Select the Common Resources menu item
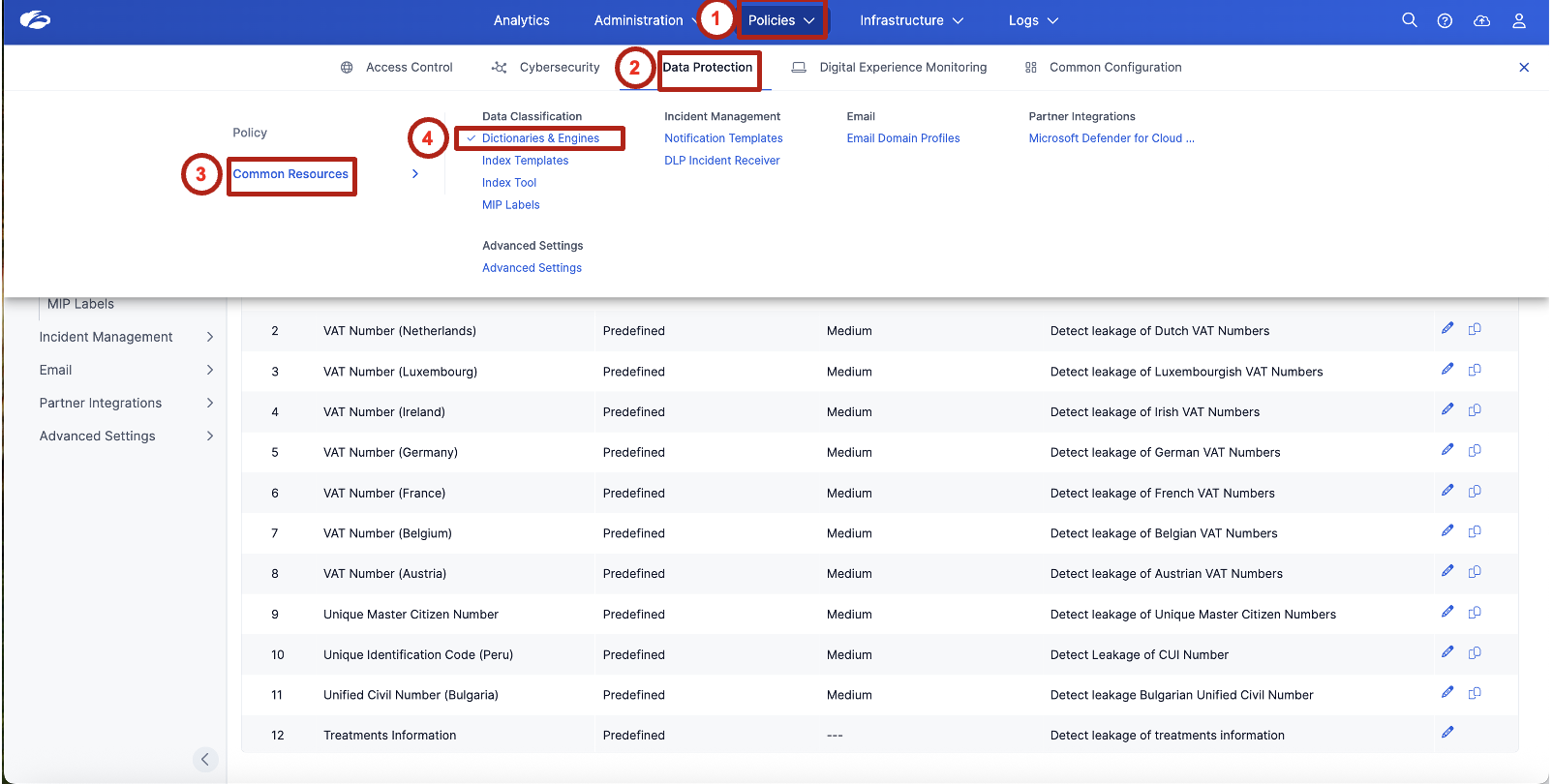This screenshot has width=1553, height=784. [290, 174]
